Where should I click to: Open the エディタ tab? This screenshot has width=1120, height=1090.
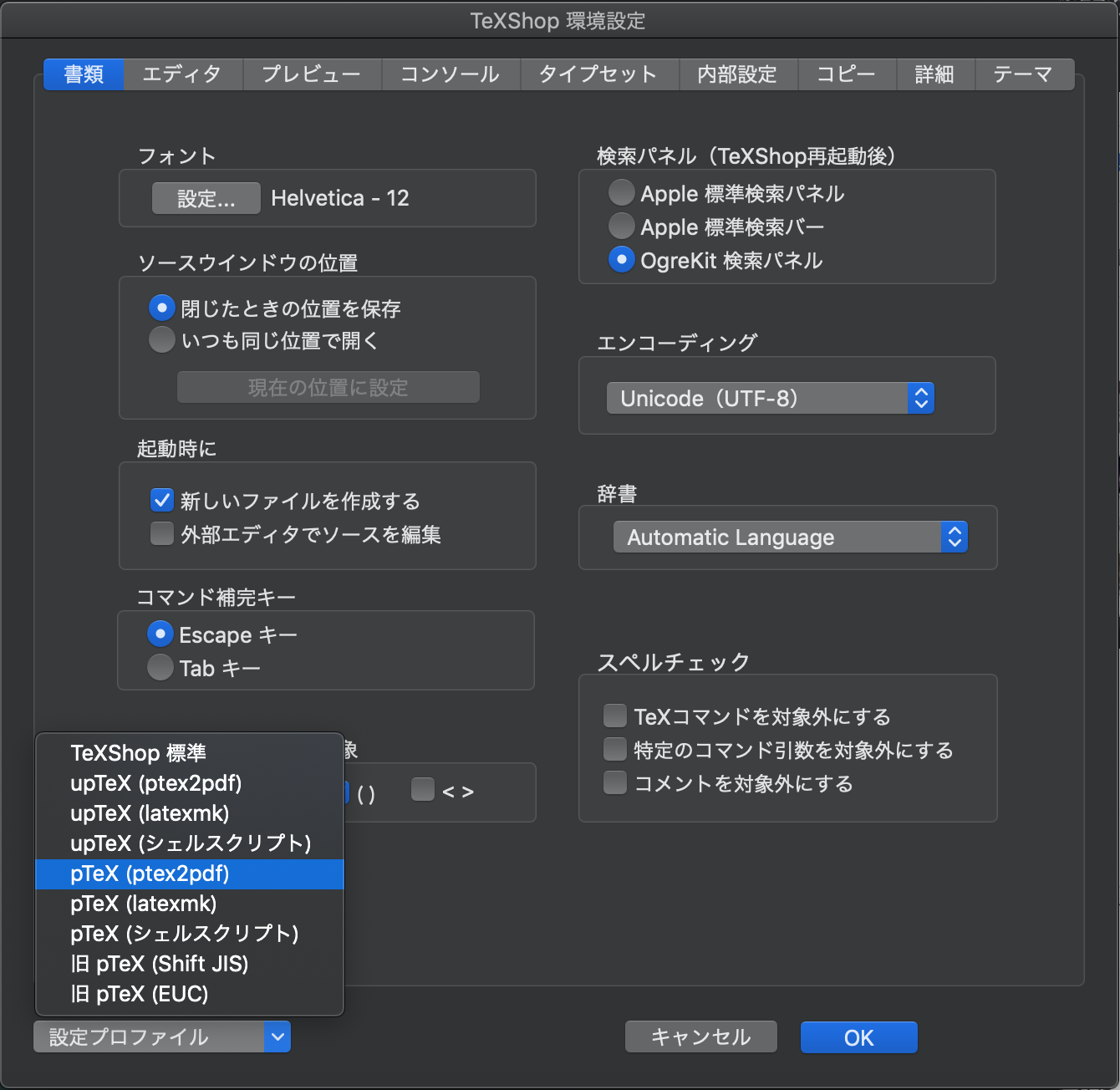coord(183,74)
